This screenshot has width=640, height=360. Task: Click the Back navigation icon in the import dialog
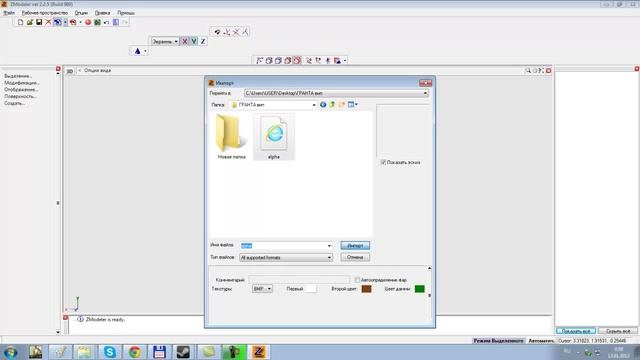coord(323,105)
